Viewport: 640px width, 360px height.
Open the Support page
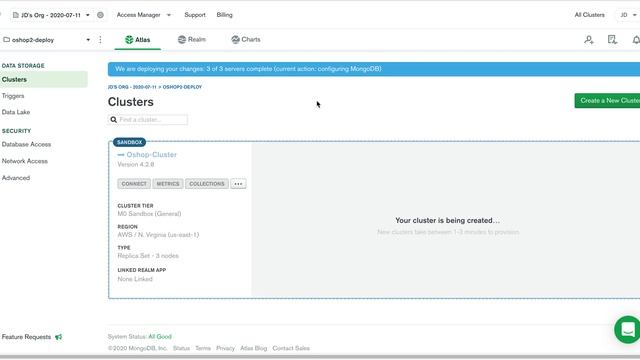(195, 15)
